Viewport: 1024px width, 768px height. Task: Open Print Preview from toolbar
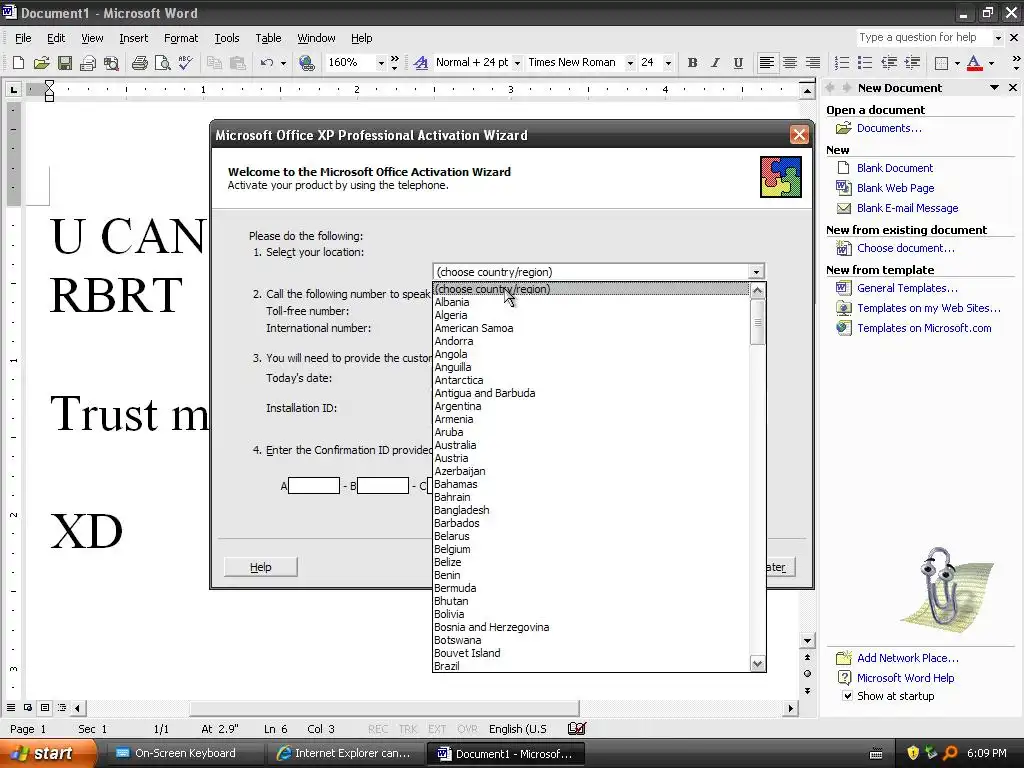(x=163, y=63)
